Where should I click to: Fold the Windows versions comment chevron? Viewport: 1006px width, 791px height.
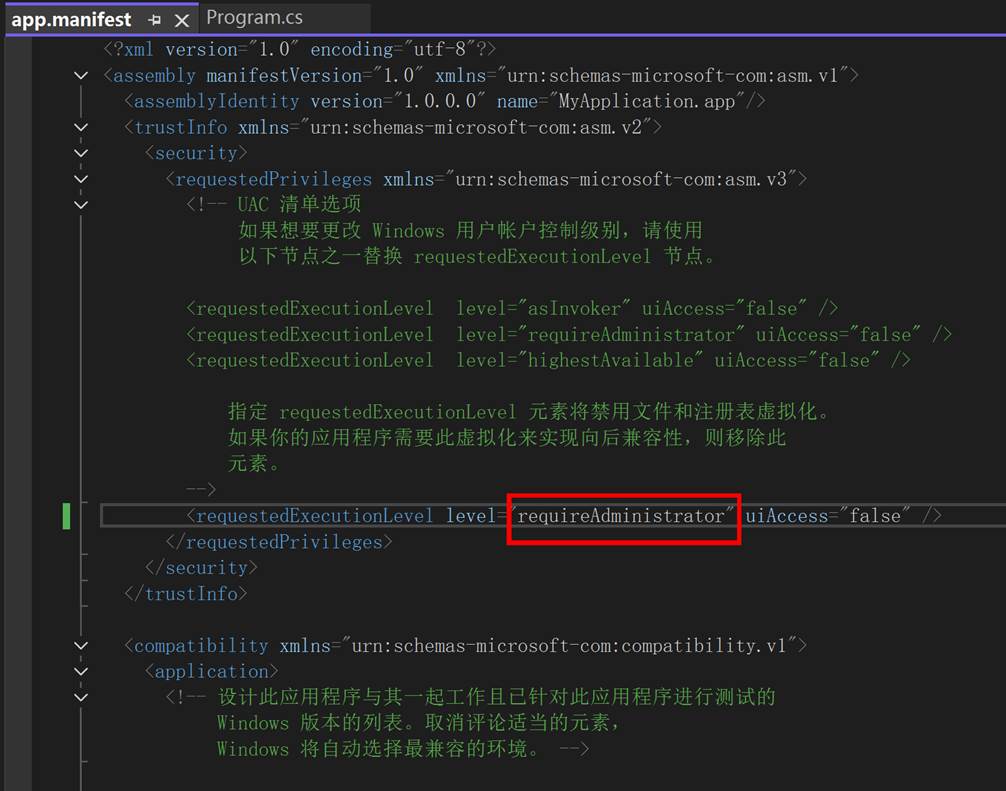(x=81, y=697)
